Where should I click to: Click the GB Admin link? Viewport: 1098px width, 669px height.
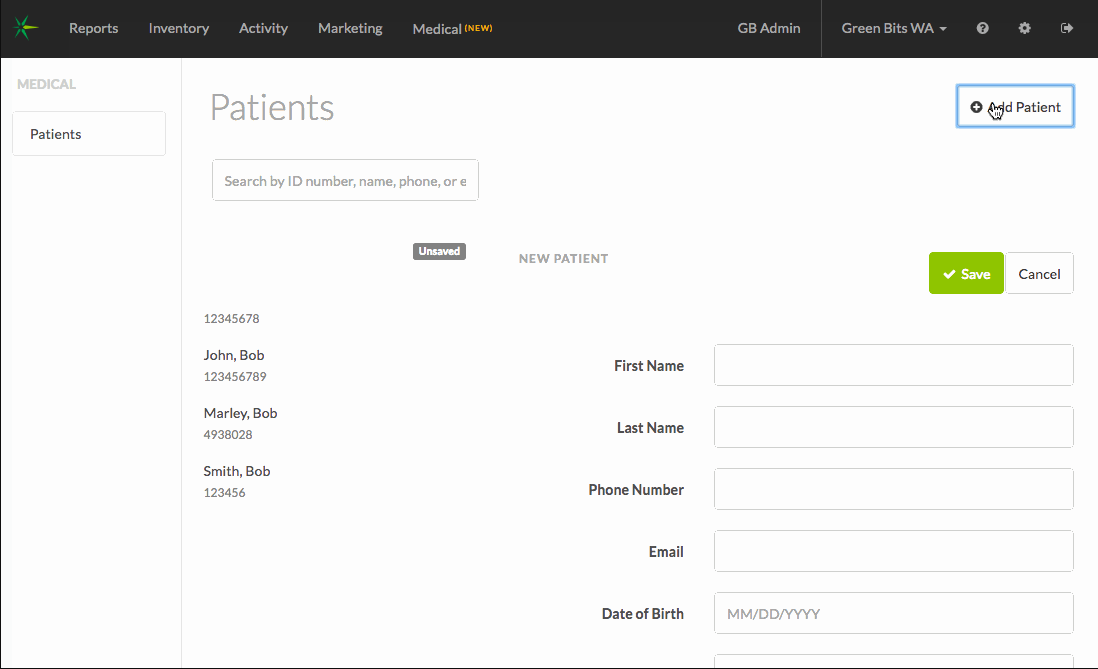[768, 28]
